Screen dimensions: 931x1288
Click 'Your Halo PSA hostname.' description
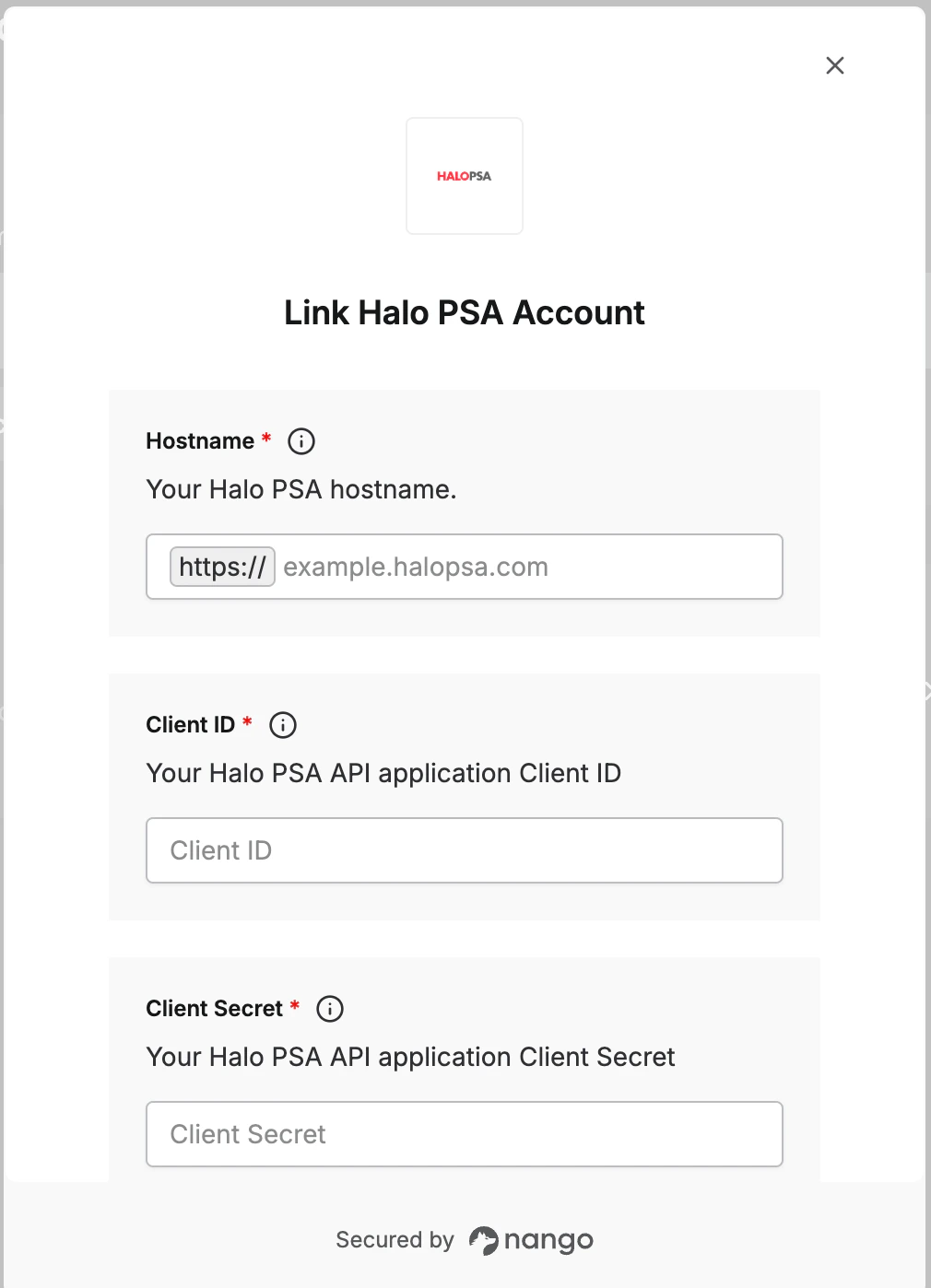(301, 489)
